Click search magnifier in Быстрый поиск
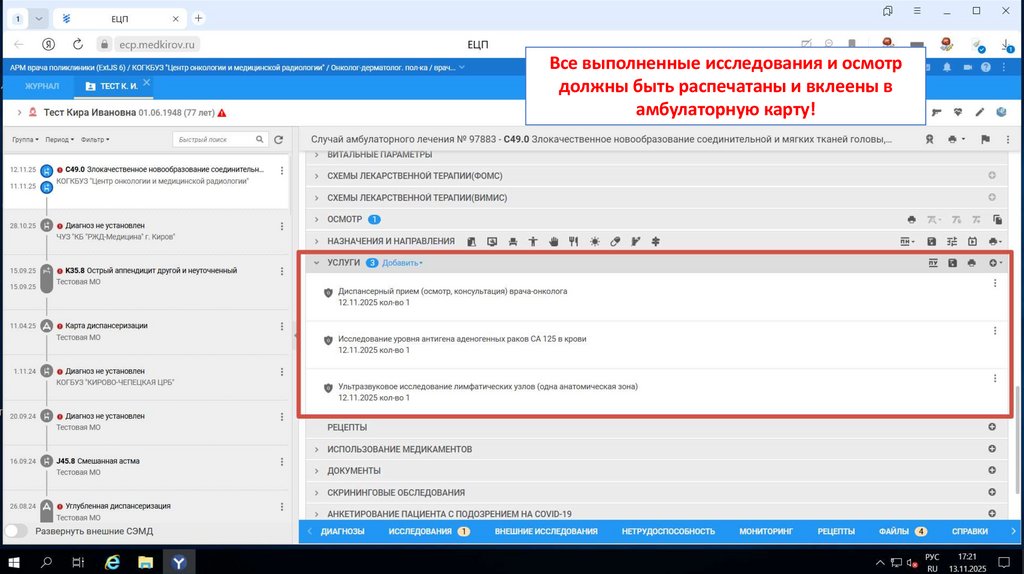Screen dimensions: 1024x574 [259, 139]
